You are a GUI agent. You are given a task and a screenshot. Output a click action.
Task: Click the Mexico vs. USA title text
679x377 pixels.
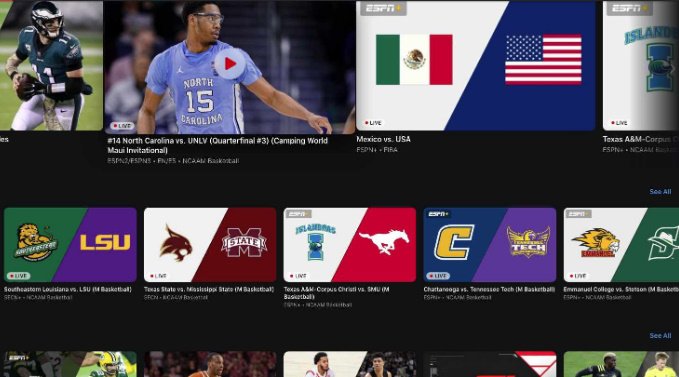point(383,139)
